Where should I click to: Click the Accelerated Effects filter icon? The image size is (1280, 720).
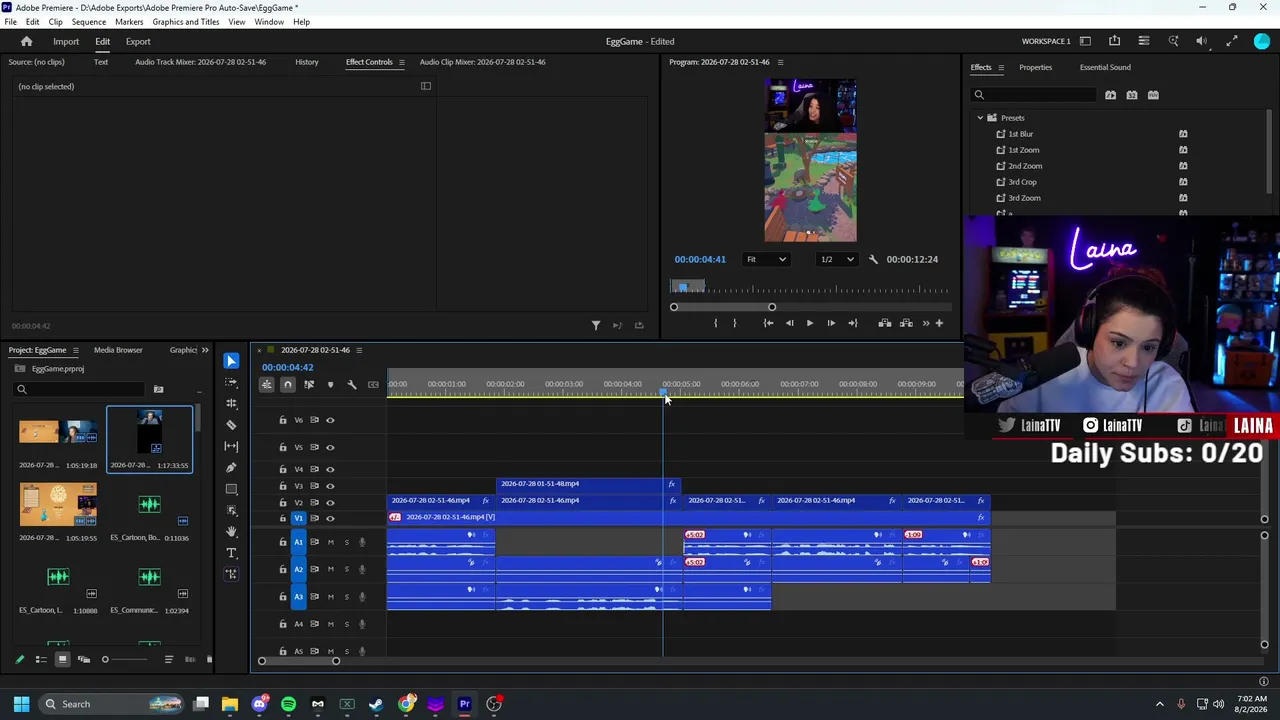coord(1110,95)
